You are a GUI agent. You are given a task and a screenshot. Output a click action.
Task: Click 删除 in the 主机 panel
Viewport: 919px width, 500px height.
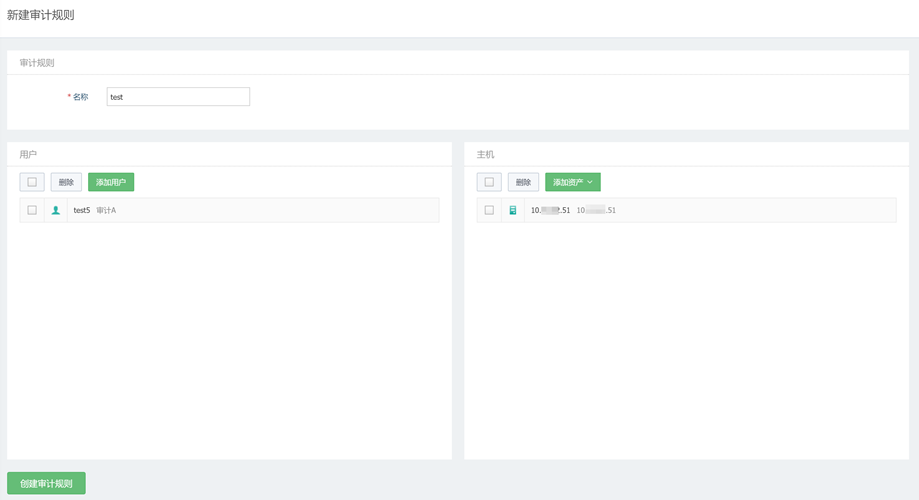point(523,182)
